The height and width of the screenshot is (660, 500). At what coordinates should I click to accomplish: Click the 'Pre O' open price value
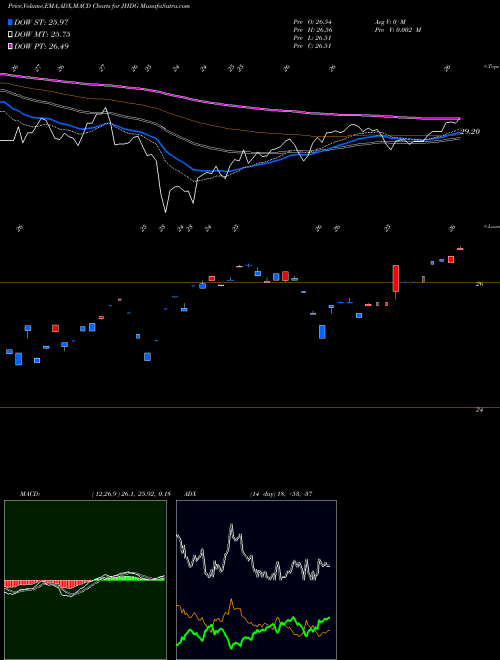(x=313, y=22)
